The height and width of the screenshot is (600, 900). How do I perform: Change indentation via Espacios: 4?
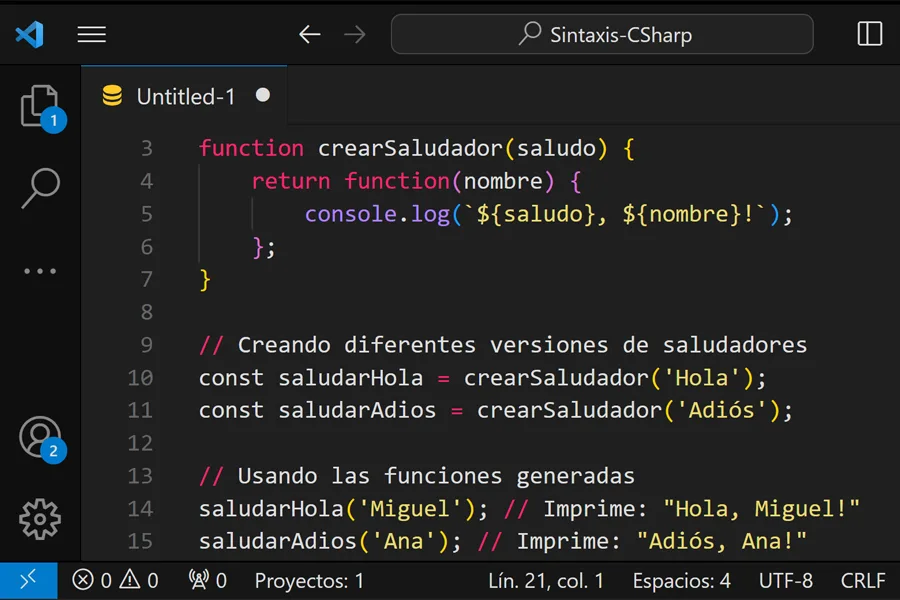pyautogui.click(x=681, y=580)
